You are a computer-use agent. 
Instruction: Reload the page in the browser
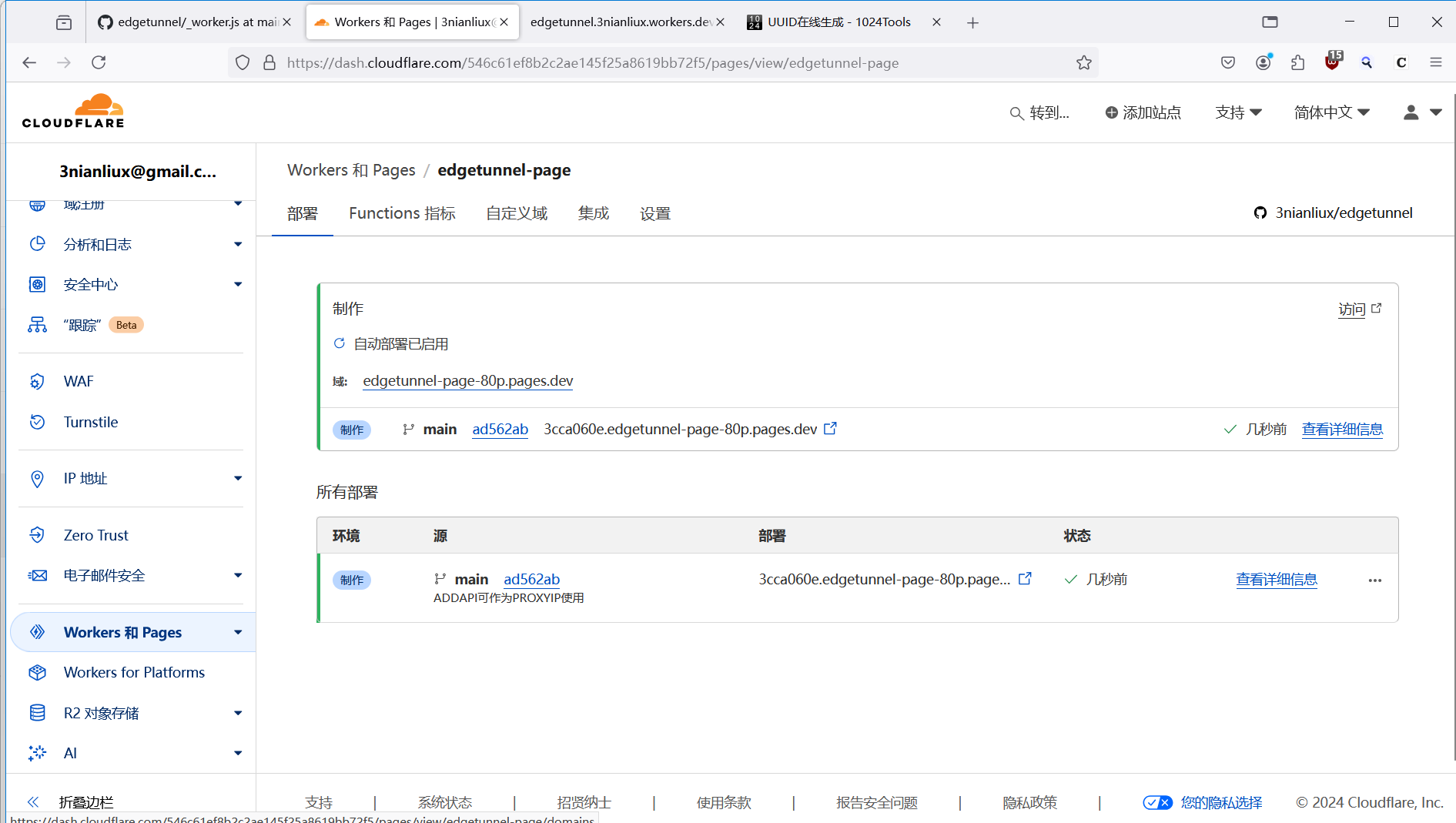click(99, 62)
